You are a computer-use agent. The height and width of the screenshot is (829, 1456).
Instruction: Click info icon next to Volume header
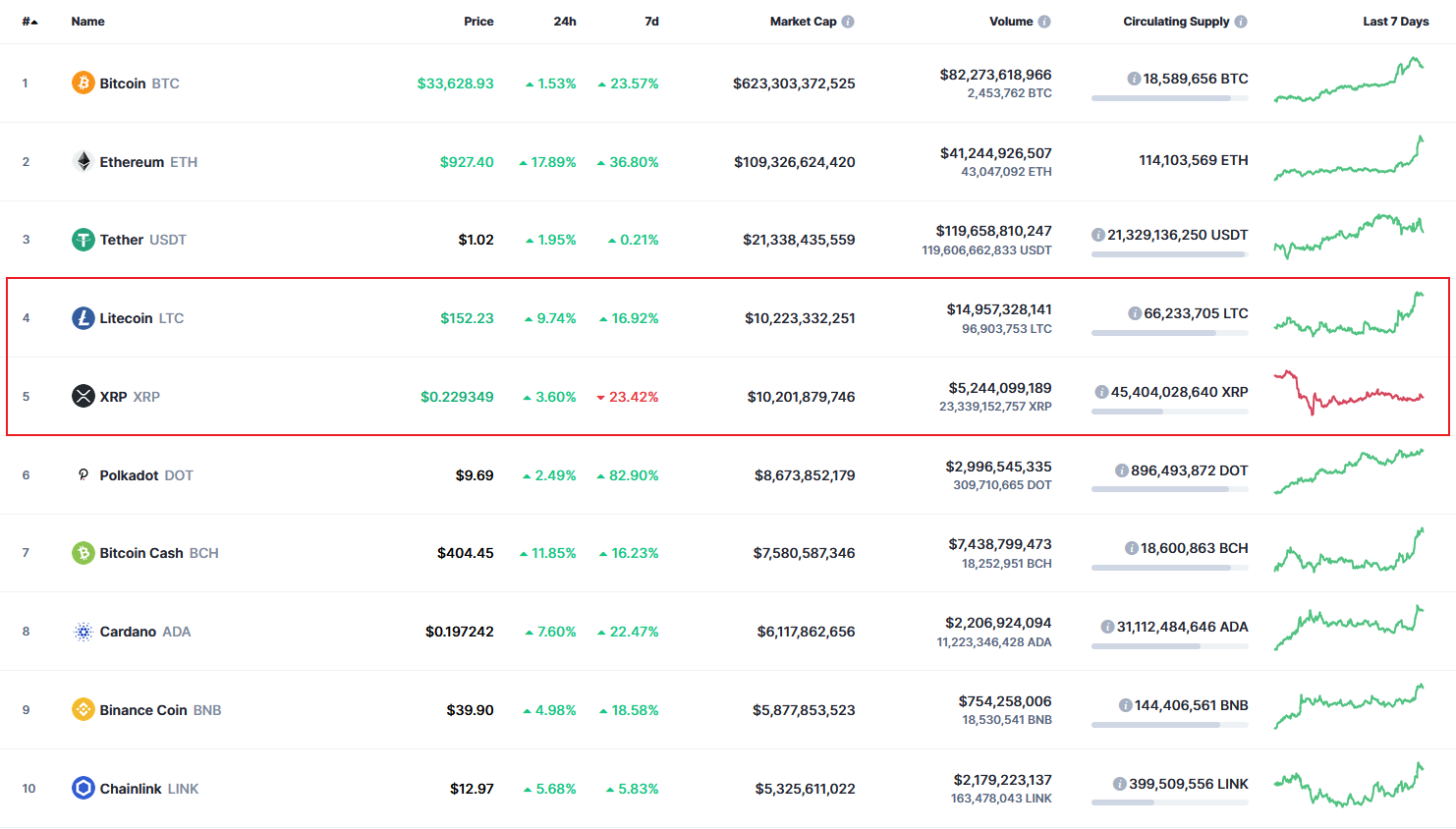[1044, 22]
